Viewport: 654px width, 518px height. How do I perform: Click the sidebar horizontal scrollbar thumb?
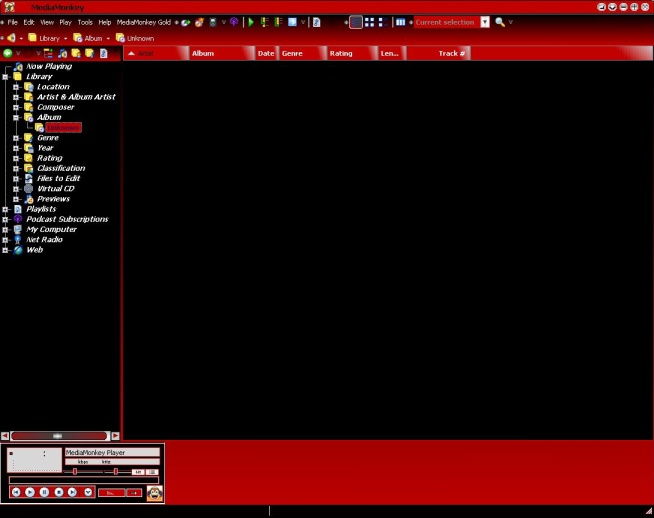pyautogui.click(x=58, y=436)
